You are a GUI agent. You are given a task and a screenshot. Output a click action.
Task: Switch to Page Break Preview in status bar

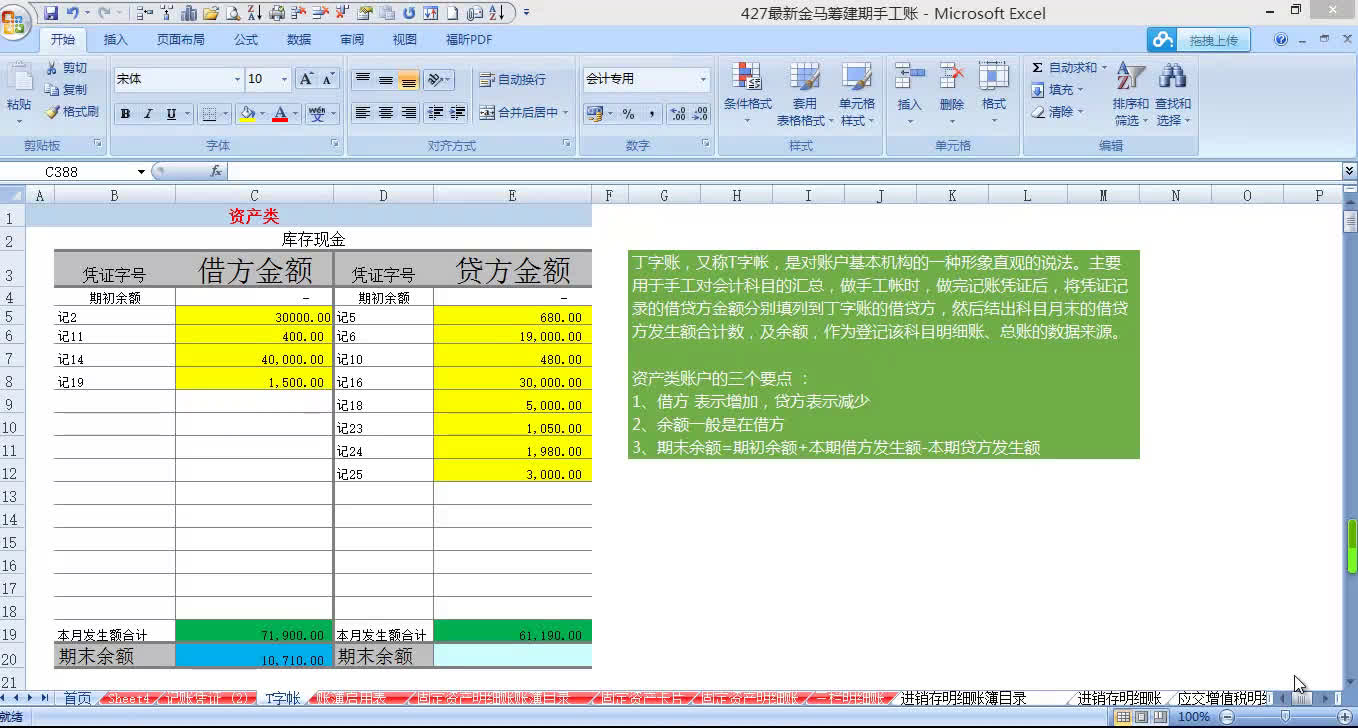(x=1159, y=717)
